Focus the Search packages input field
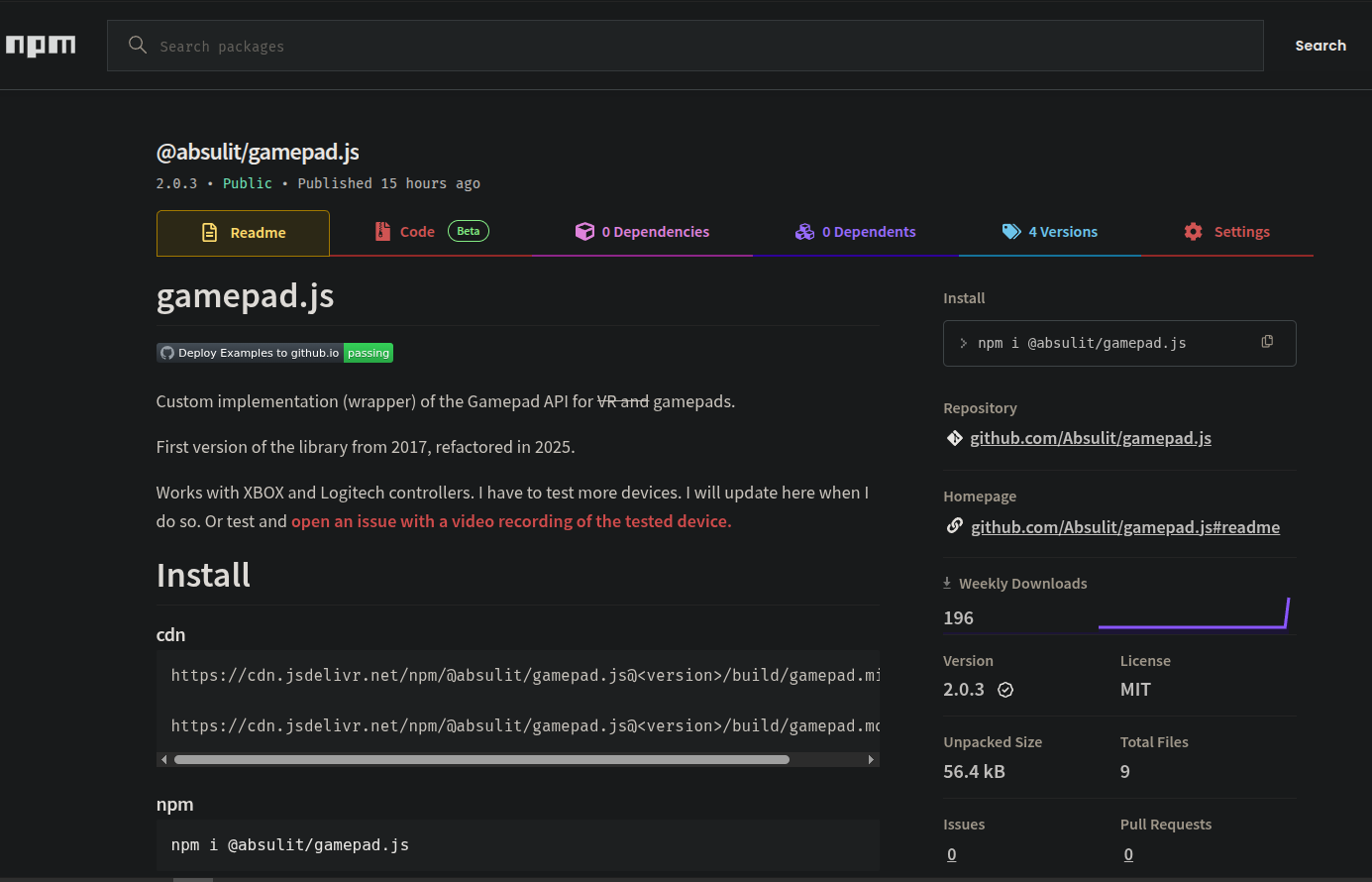This screenshot has height=882, width=1372. [x=686, y=46]
